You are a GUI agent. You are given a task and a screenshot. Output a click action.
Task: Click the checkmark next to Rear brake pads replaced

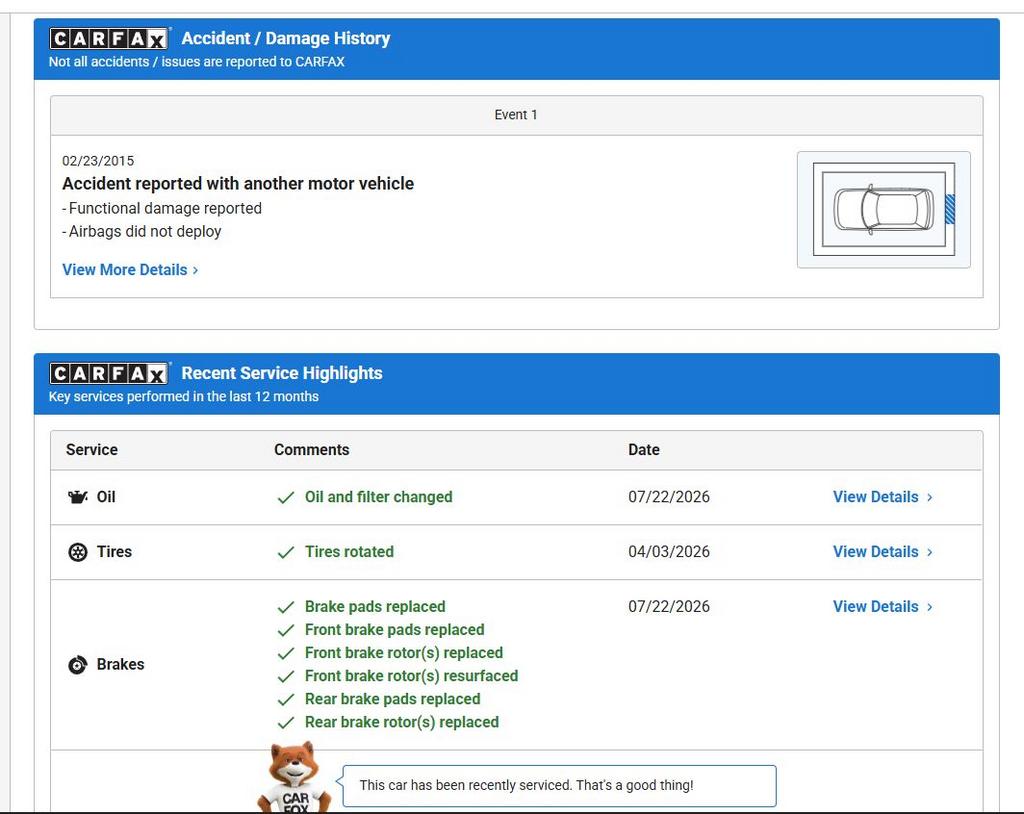point(285,700)
